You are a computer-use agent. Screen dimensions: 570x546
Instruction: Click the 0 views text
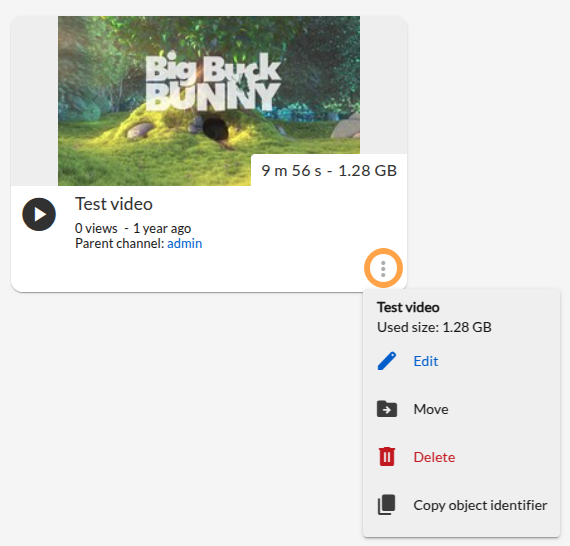(x=96, y=229)
